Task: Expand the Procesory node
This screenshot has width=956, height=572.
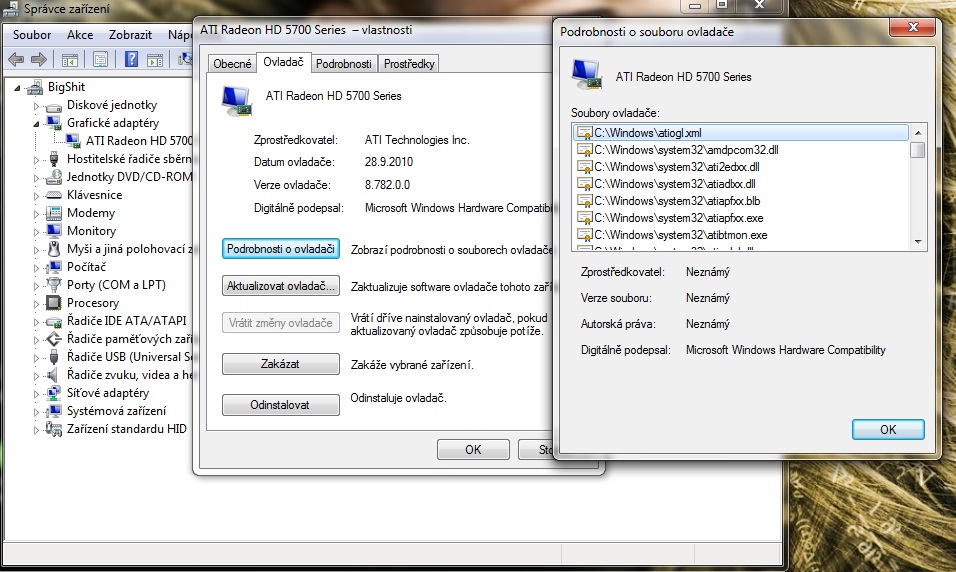Action: click(36, 304)
